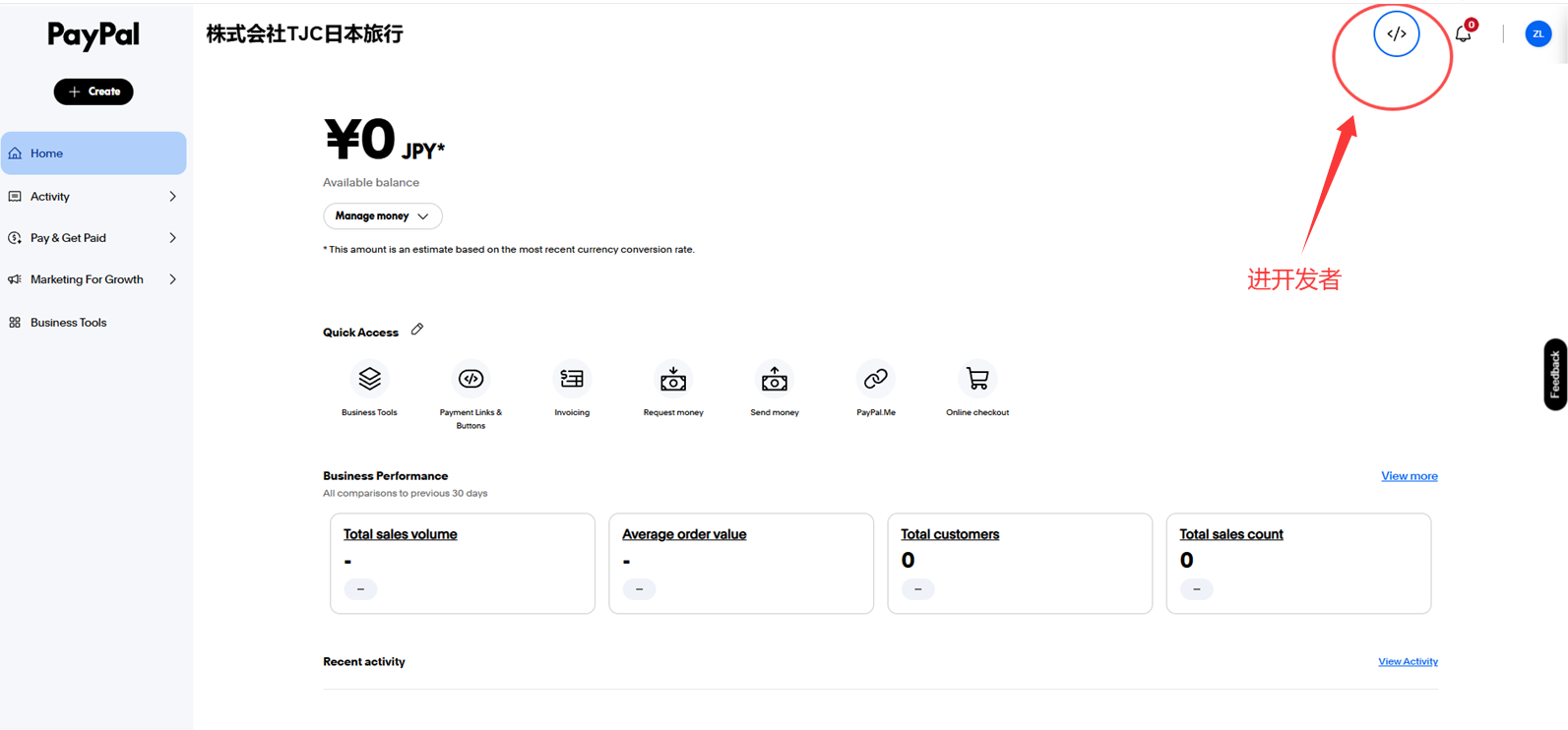Open Payment Links & Buttons shortcut

470,379
